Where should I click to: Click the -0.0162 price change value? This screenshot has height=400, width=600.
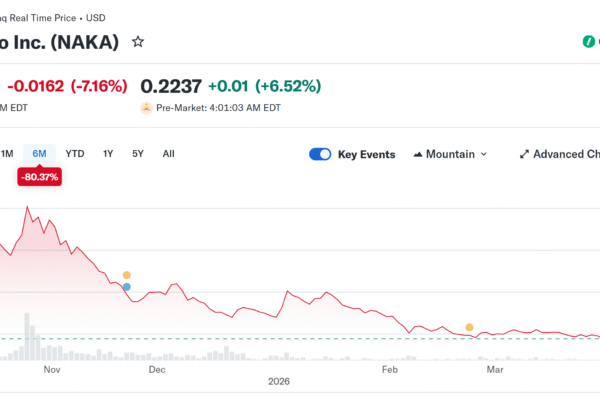tap(36, 86)
